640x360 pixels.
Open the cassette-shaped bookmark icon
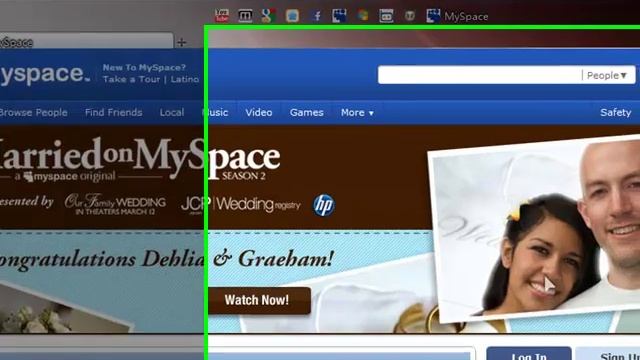point(386,16)
